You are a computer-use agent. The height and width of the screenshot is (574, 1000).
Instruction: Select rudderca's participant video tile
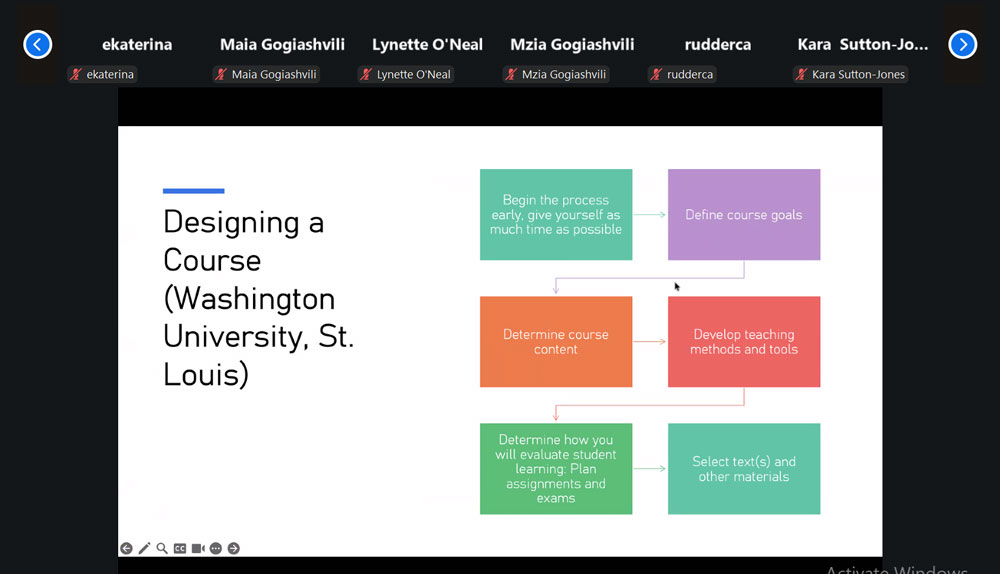717,44
